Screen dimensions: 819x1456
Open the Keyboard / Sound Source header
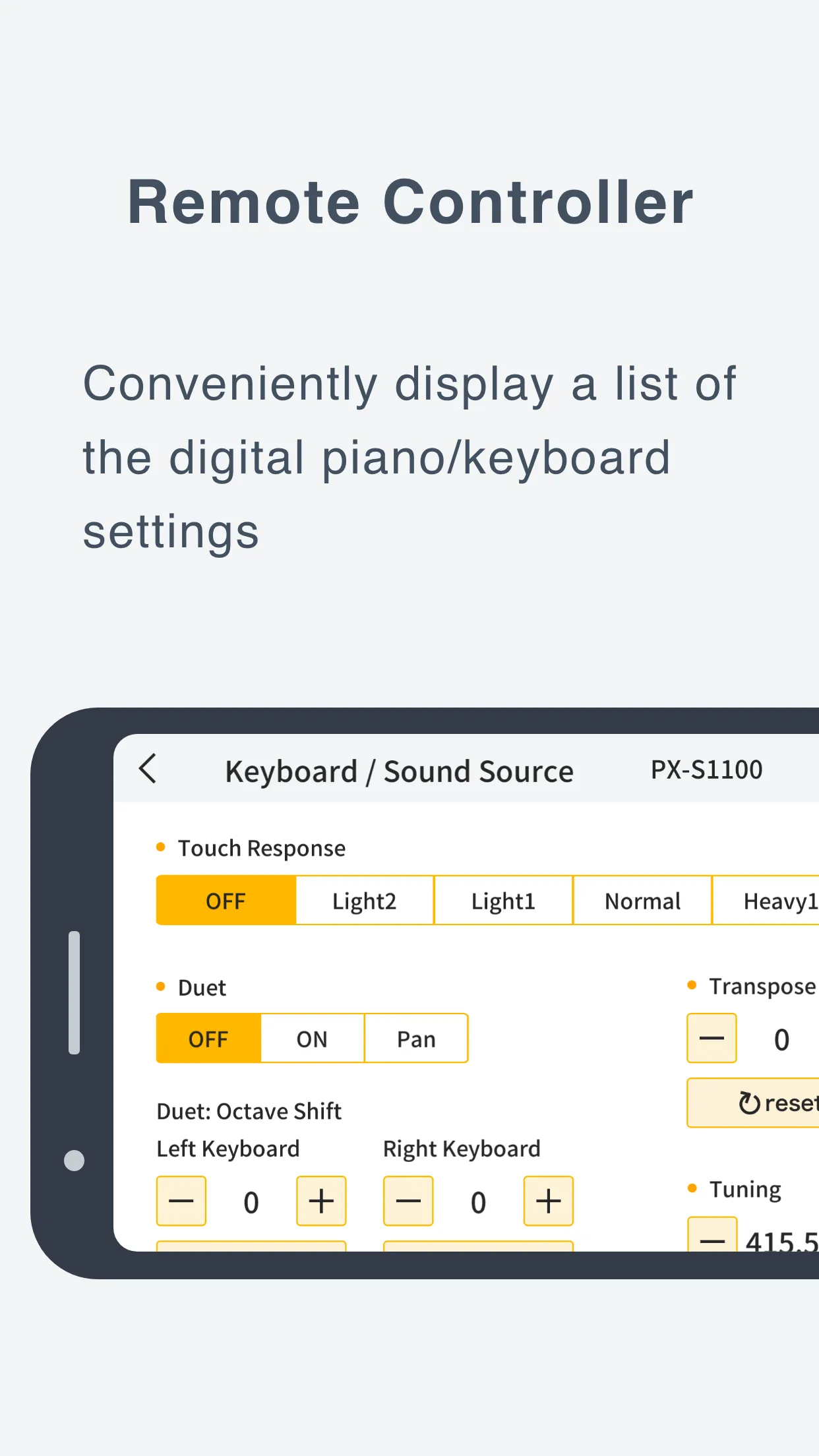point(398,770)
